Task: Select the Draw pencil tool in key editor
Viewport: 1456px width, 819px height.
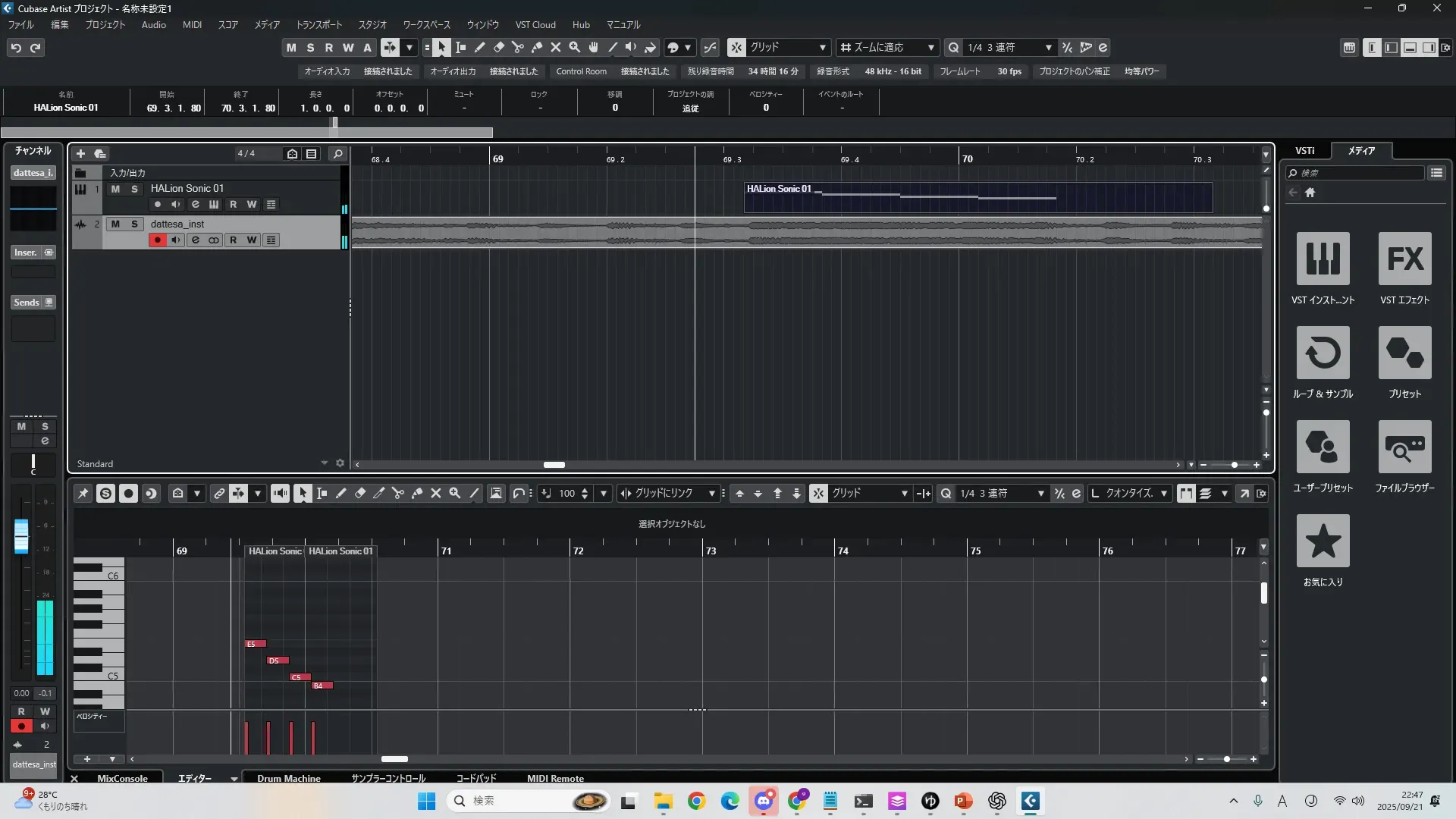Action: pos(341,494)
